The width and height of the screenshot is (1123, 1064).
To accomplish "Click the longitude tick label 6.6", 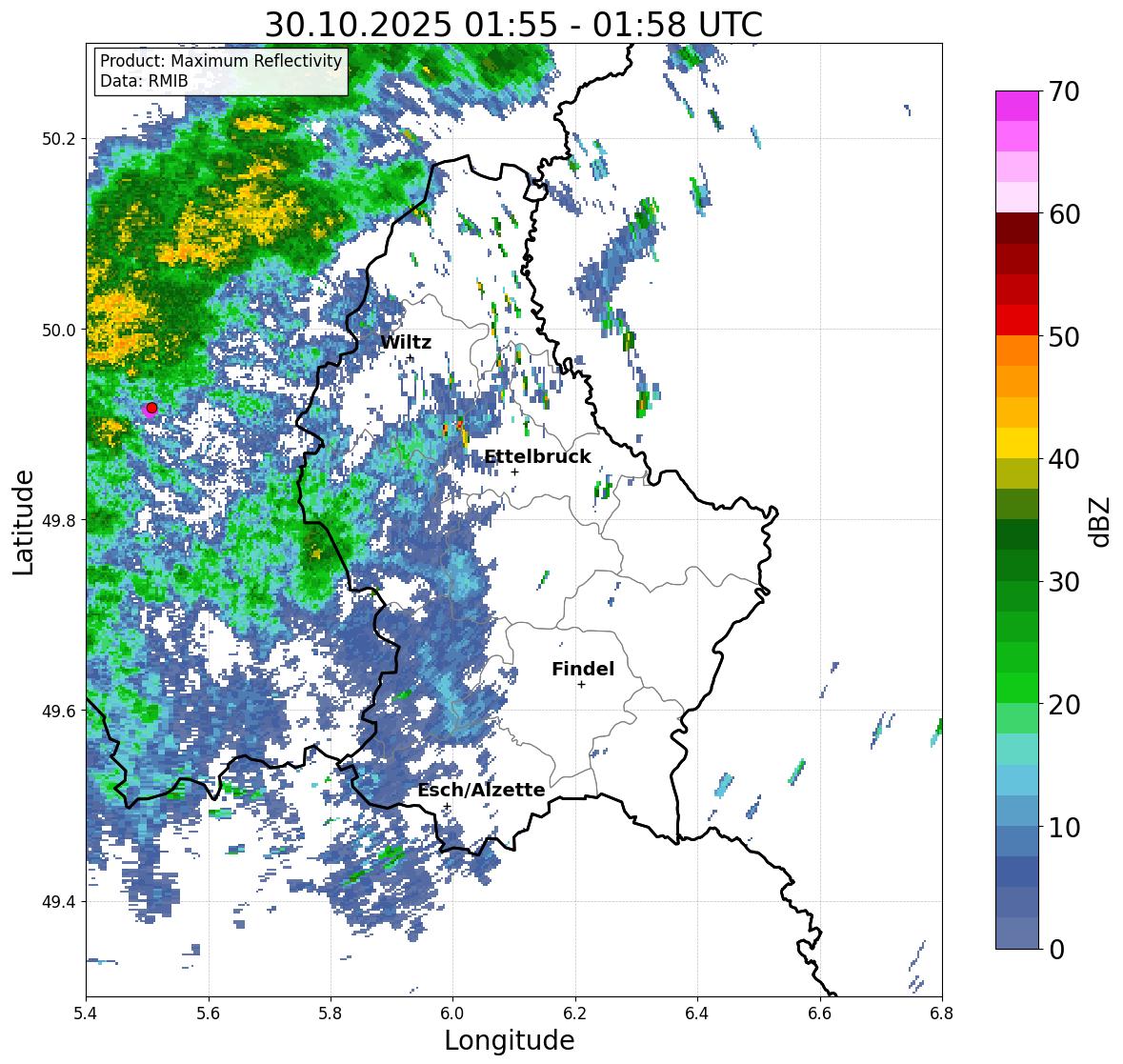I will pos(820,1014).
